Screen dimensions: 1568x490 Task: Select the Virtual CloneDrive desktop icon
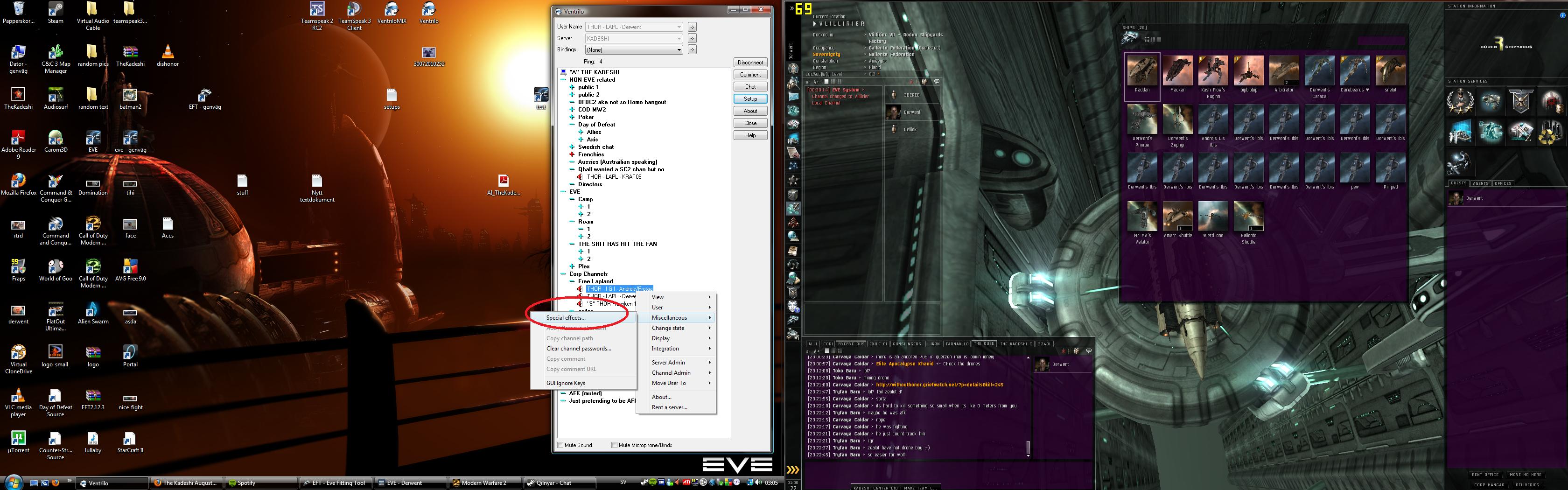click(18, 360)
